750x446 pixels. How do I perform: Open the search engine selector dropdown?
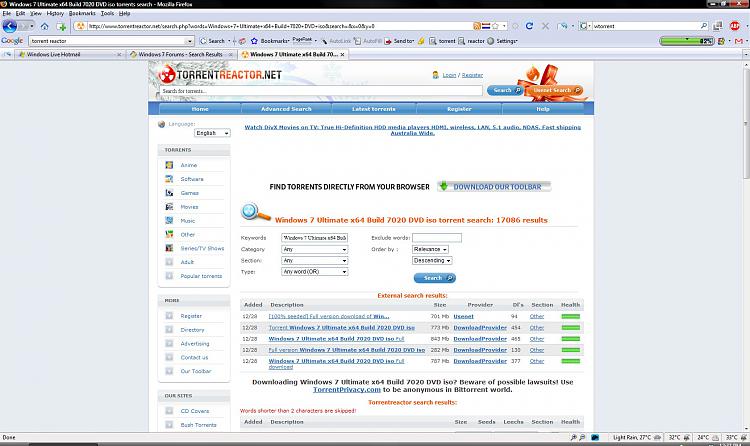pos(585,26)
